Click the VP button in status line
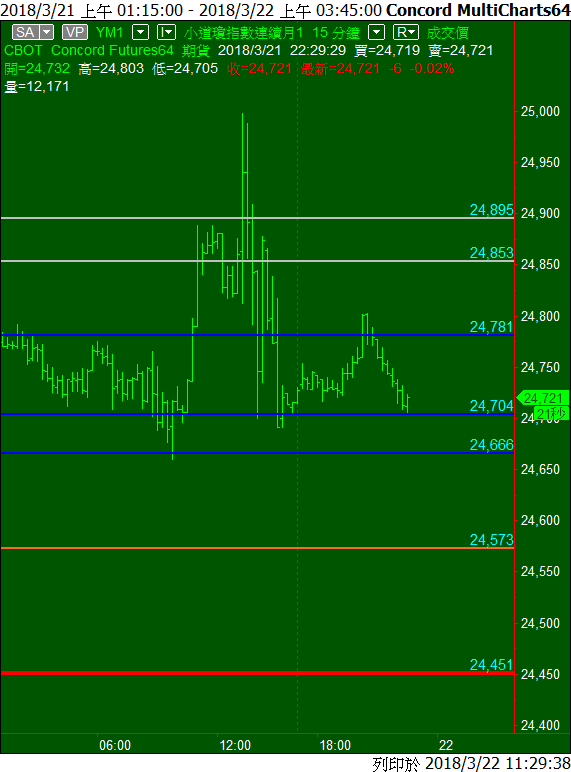 click(75, 32)
